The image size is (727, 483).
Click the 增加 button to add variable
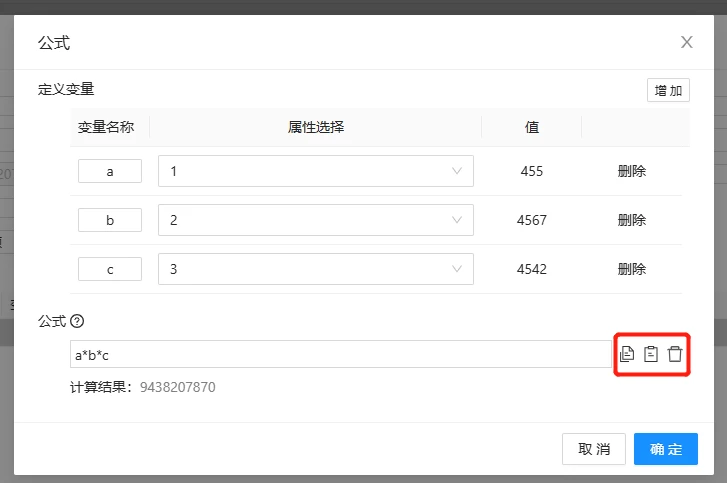[x=668, y=90]
